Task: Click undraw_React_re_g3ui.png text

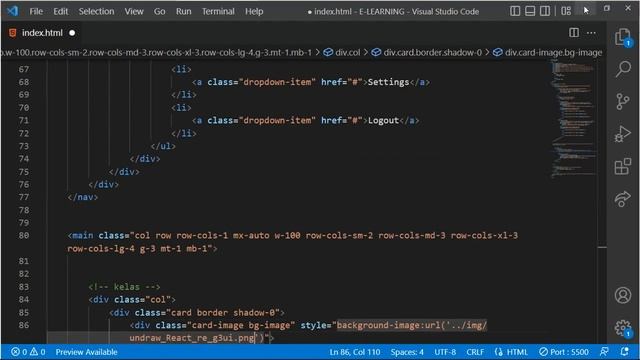Action: click(192, 338)
